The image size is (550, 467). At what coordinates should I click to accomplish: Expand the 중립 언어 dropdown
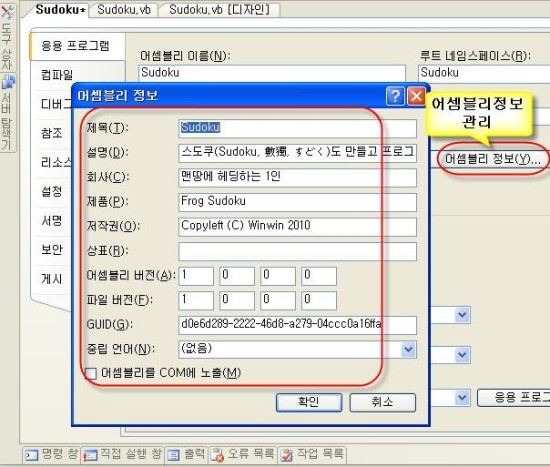coord(408,349)
